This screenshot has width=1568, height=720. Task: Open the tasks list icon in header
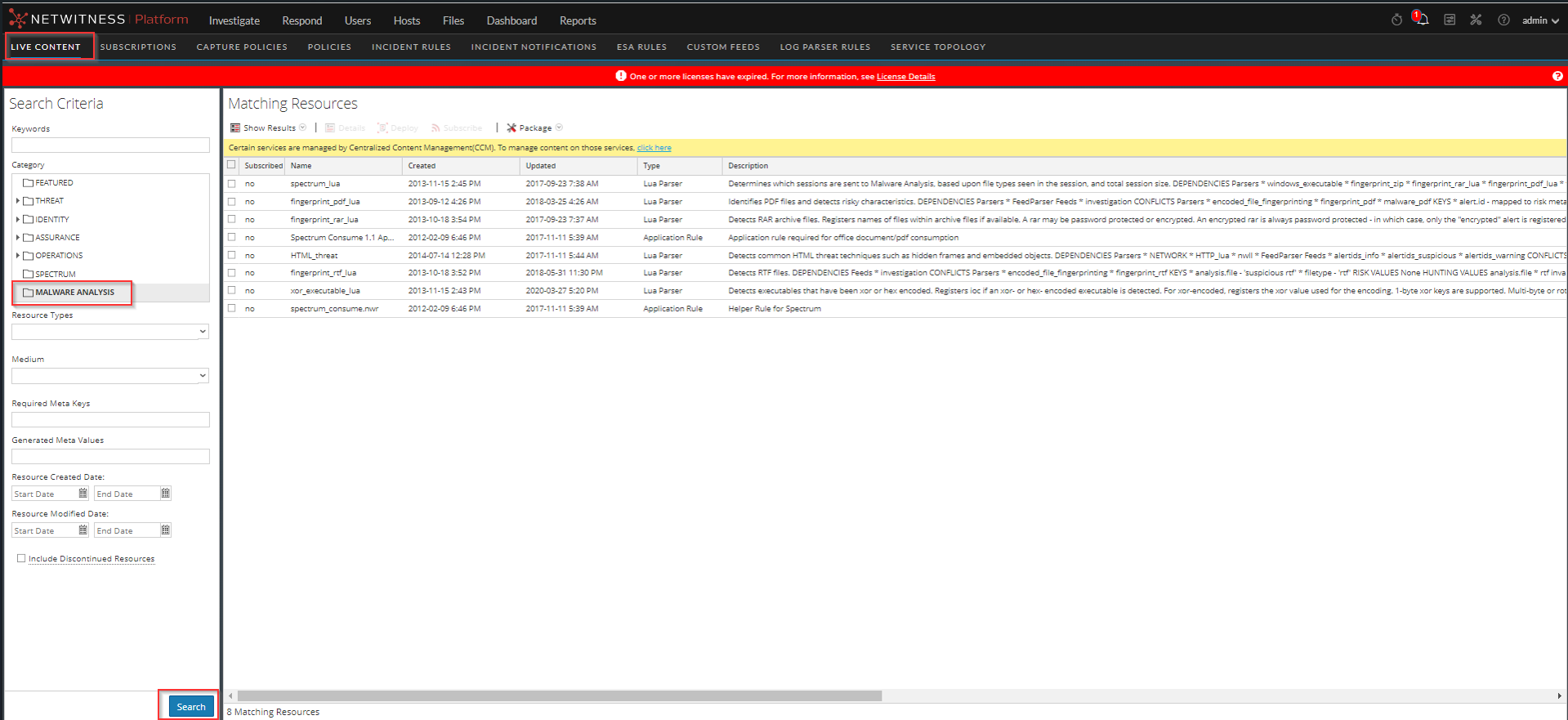1450,20
